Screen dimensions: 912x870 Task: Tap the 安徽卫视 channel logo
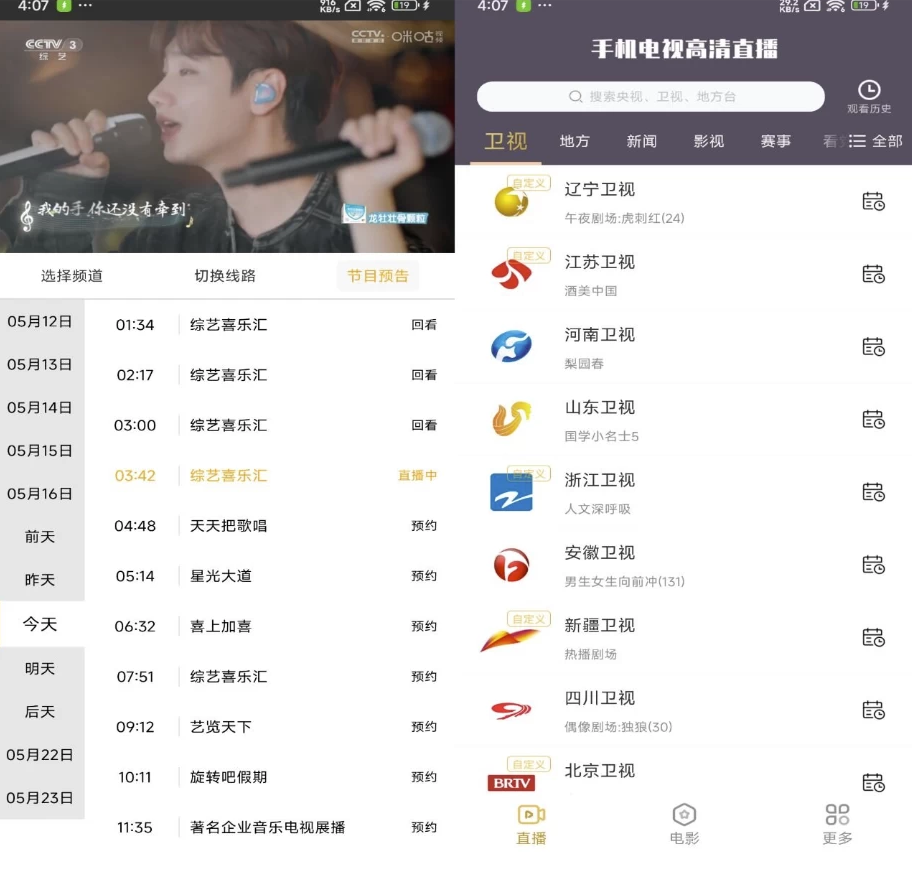coord(511,565)
